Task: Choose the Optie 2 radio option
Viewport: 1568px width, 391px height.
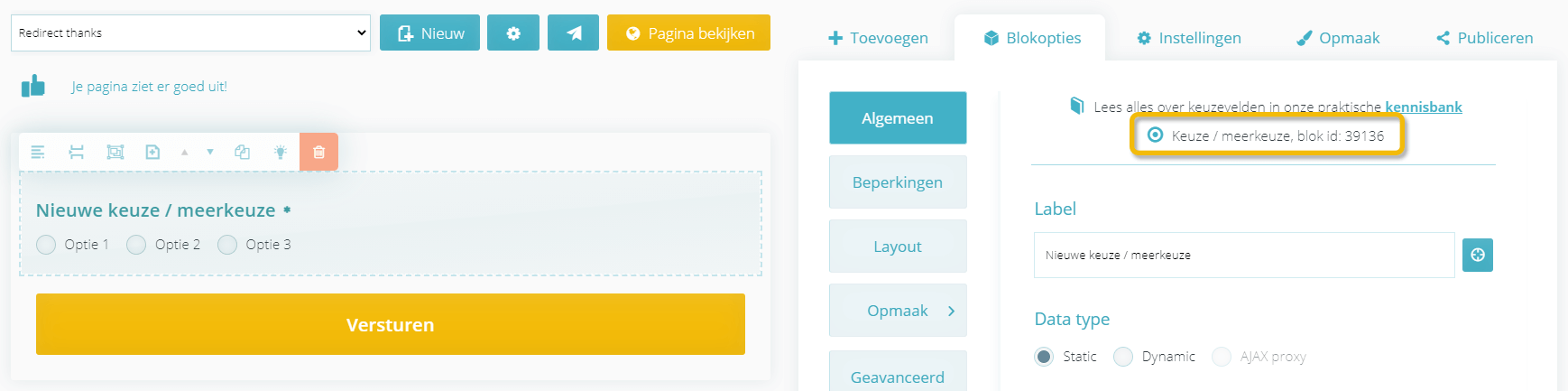Action: [x=136, y=245]
